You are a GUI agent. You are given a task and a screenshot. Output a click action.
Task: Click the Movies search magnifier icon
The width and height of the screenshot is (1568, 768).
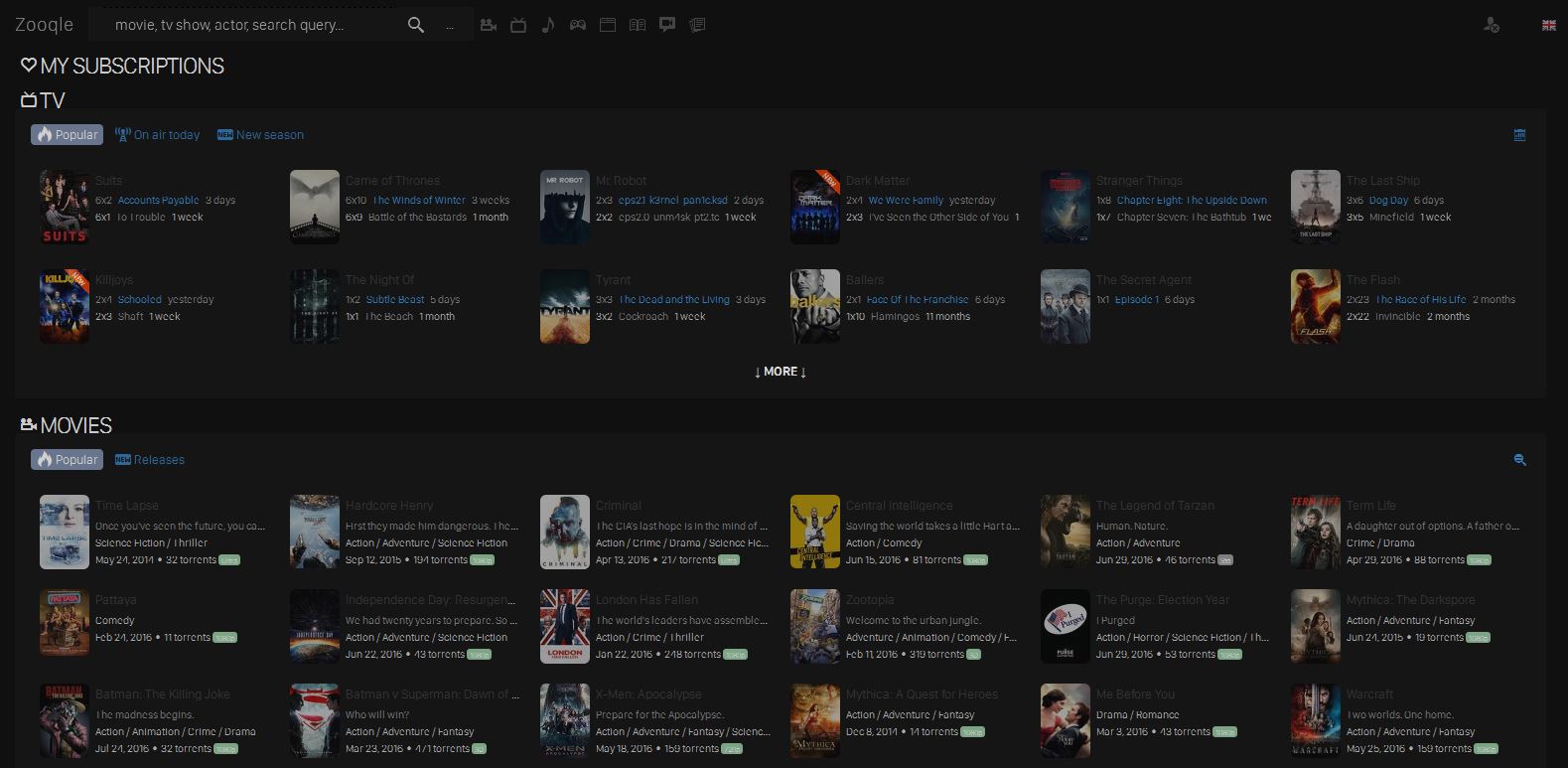point(1519,460)
